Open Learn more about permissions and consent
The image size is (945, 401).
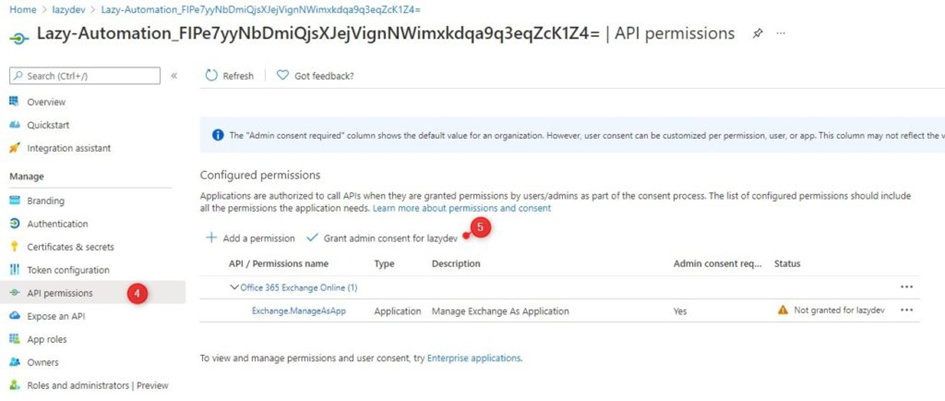click(x=462, y=208)
